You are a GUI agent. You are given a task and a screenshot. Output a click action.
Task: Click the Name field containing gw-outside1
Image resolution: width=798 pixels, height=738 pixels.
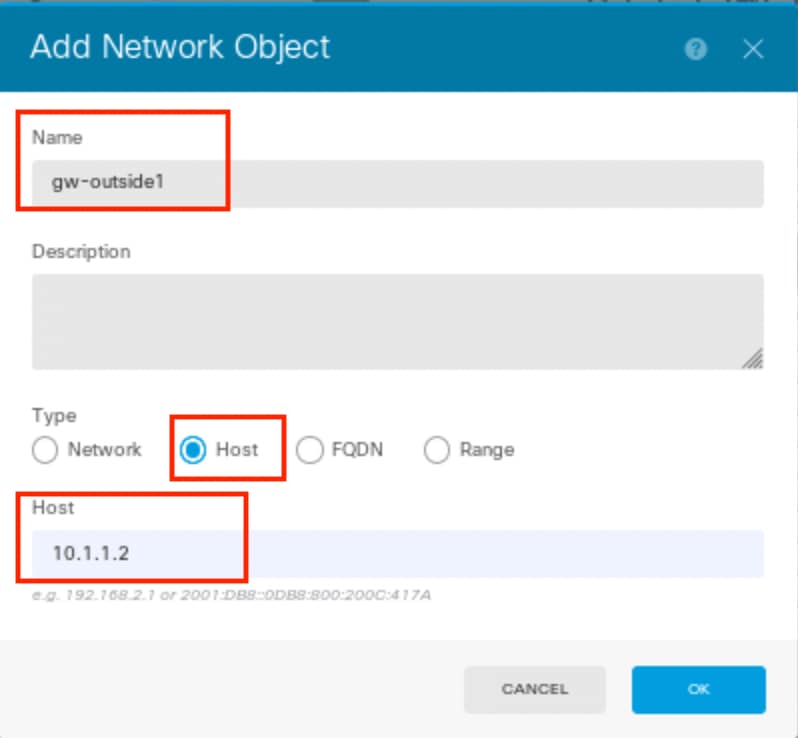click(397, 183)
